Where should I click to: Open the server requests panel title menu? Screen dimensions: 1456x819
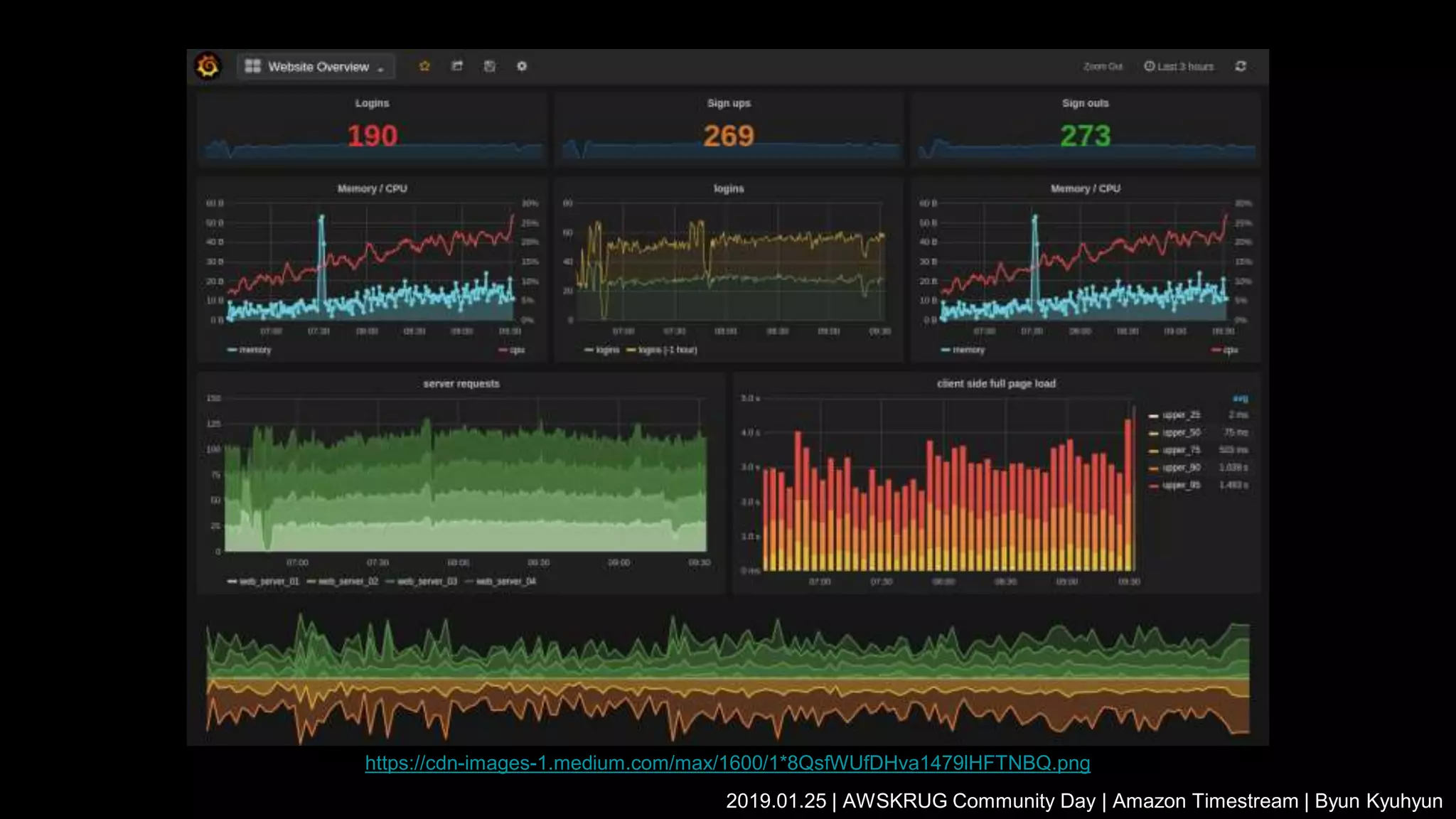point(461,384)
